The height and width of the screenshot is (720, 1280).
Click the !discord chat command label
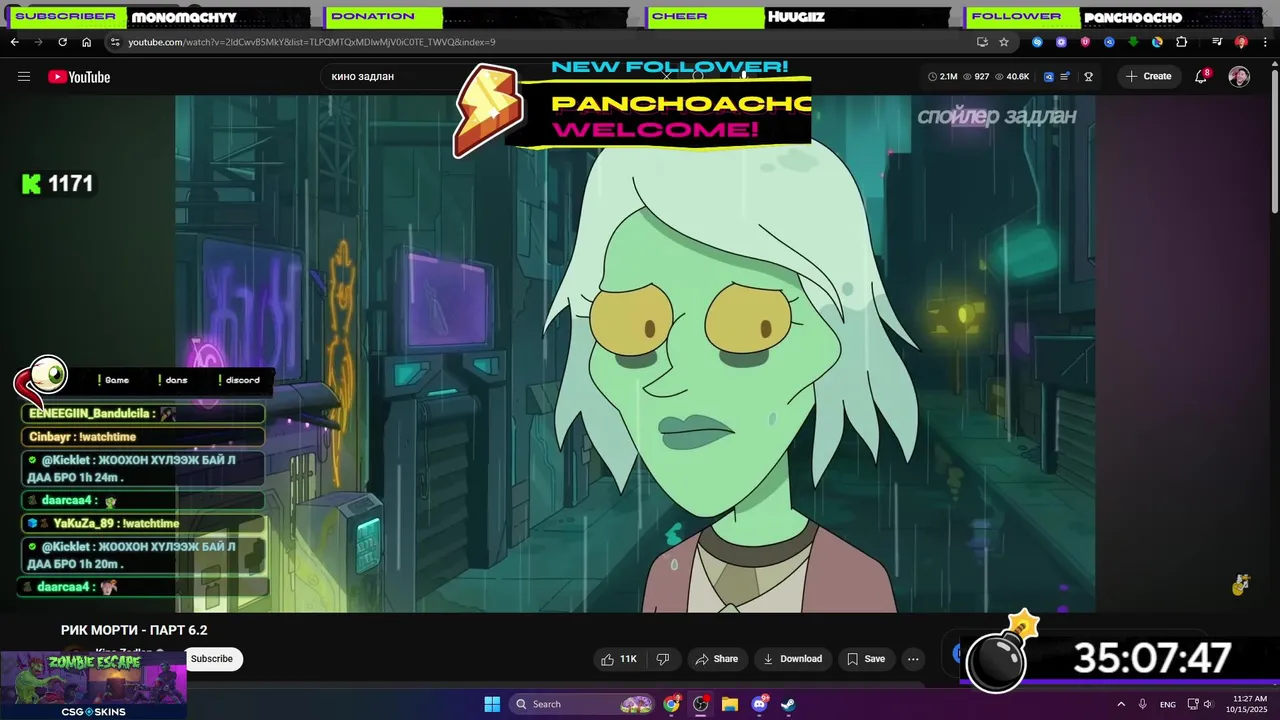click(x=239, y=380)
